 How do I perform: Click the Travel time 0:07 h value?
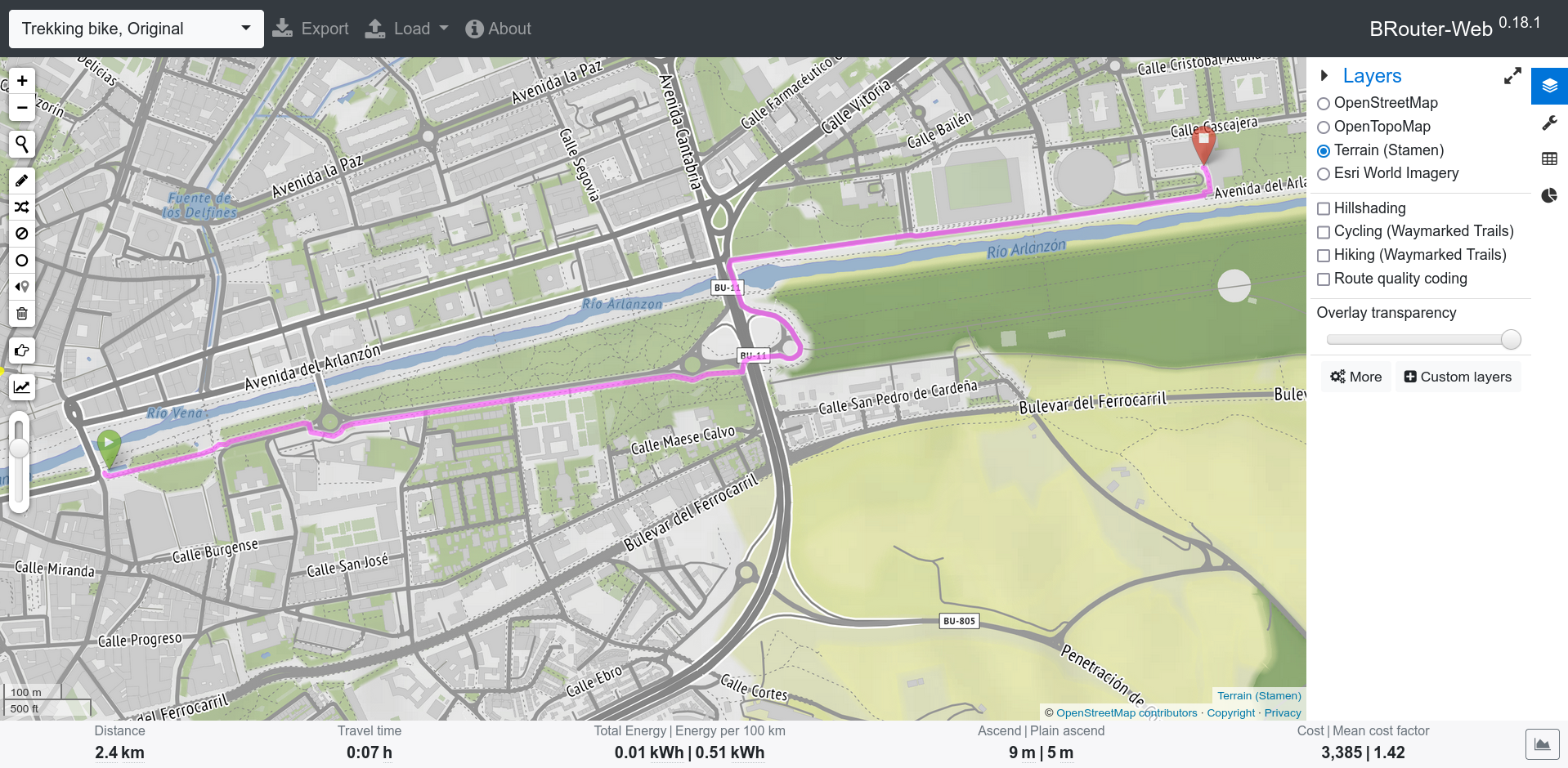pos(369,752)
